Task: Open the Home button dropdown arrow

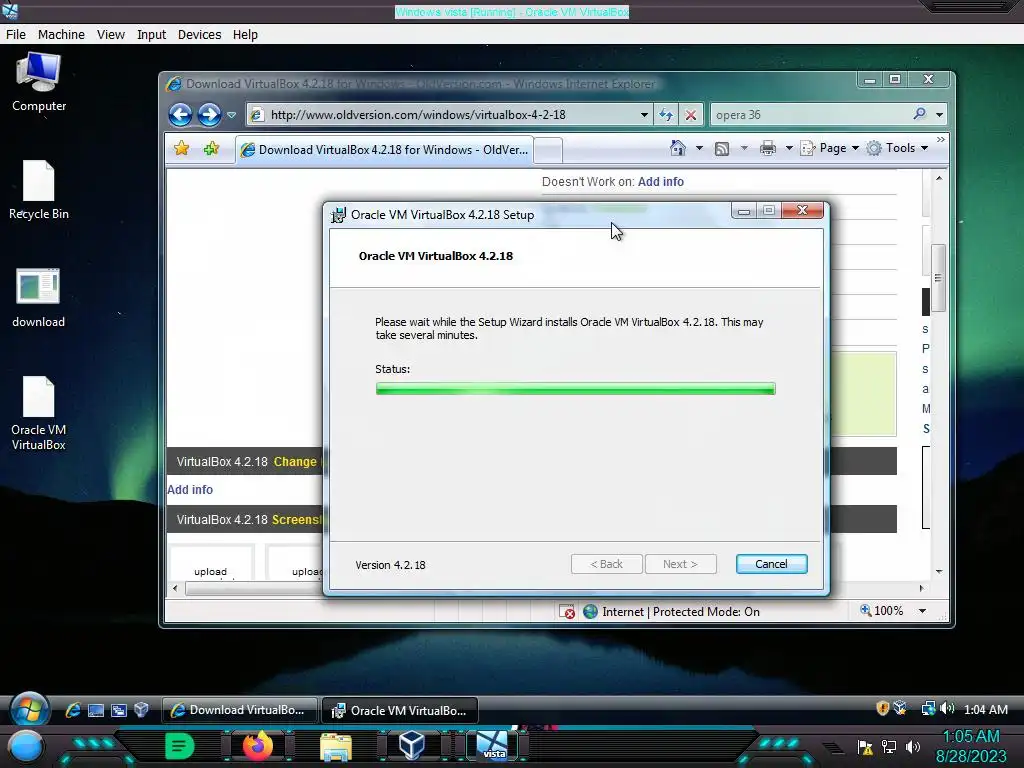Action: coord(699,148)
